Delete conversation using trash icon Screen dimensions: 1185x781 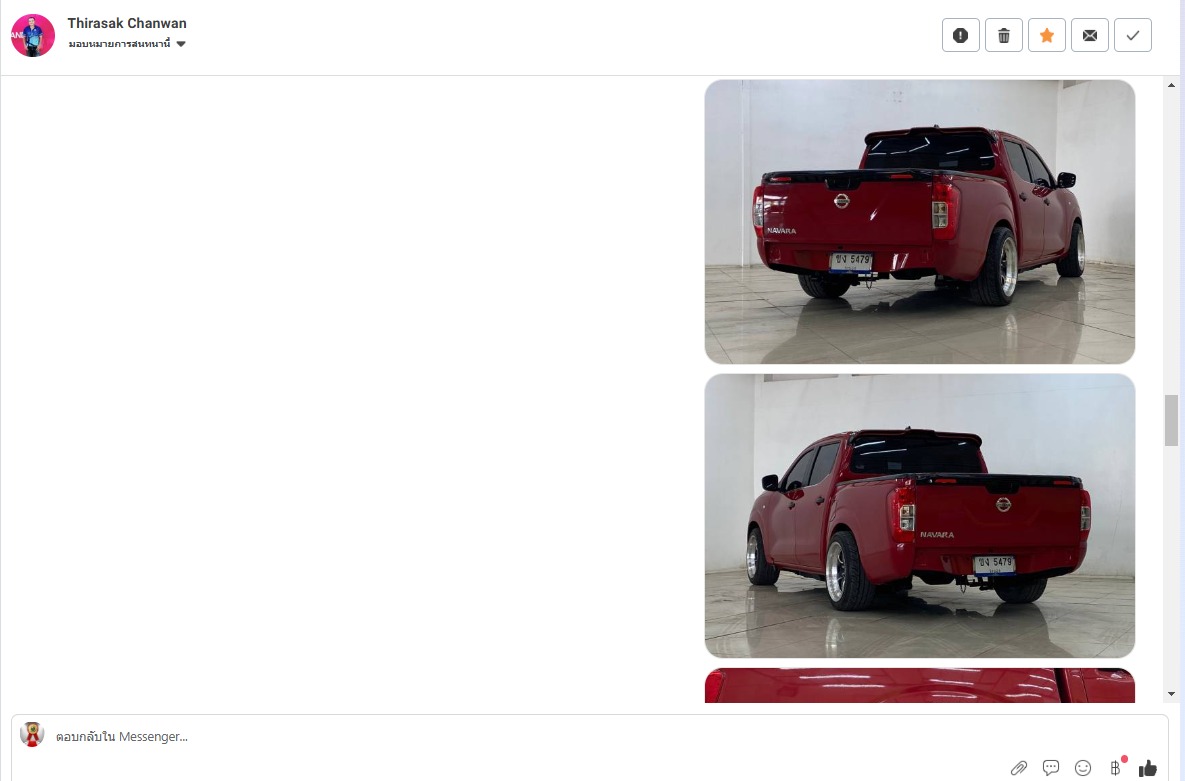pos(1004,35)
